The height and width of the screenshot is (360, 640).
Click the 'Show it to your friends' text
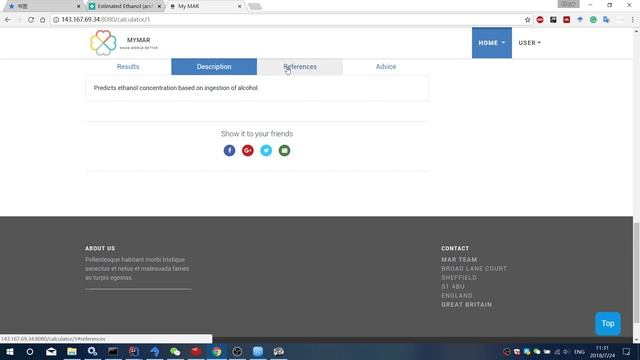[257, 133]
